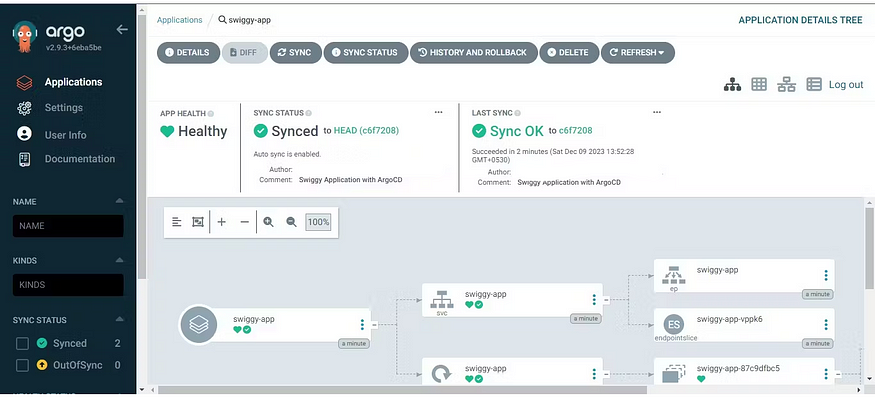Click the swiggy-app application root node icon

pos(198,324)
